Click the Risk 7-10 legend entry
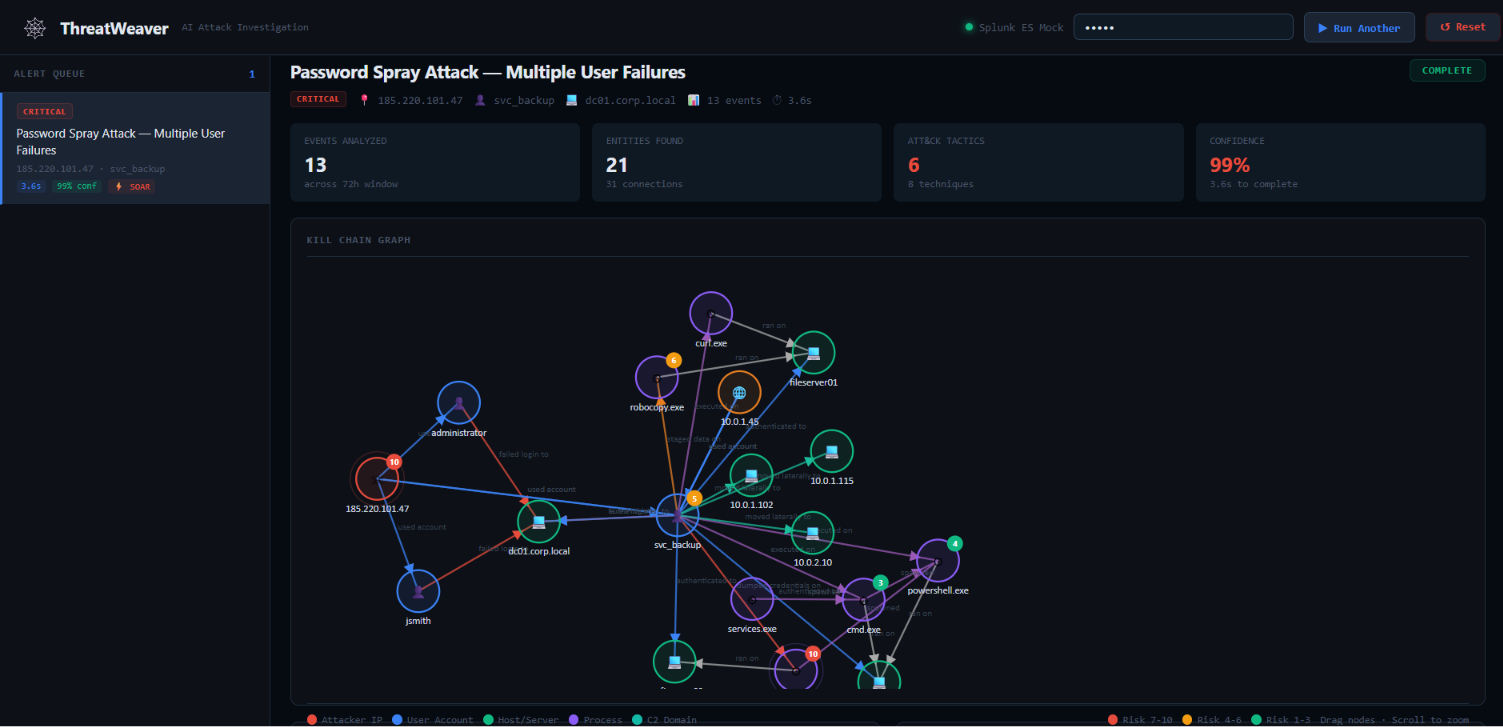1503x727 pixels. pyautogui.click(x=1140, y=720)
